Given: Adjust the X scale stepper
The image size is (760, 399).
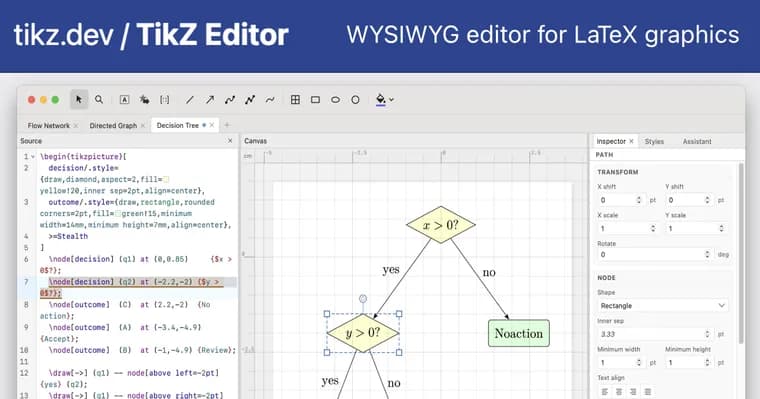Looking at the screenshot, I should coord(653,228).
